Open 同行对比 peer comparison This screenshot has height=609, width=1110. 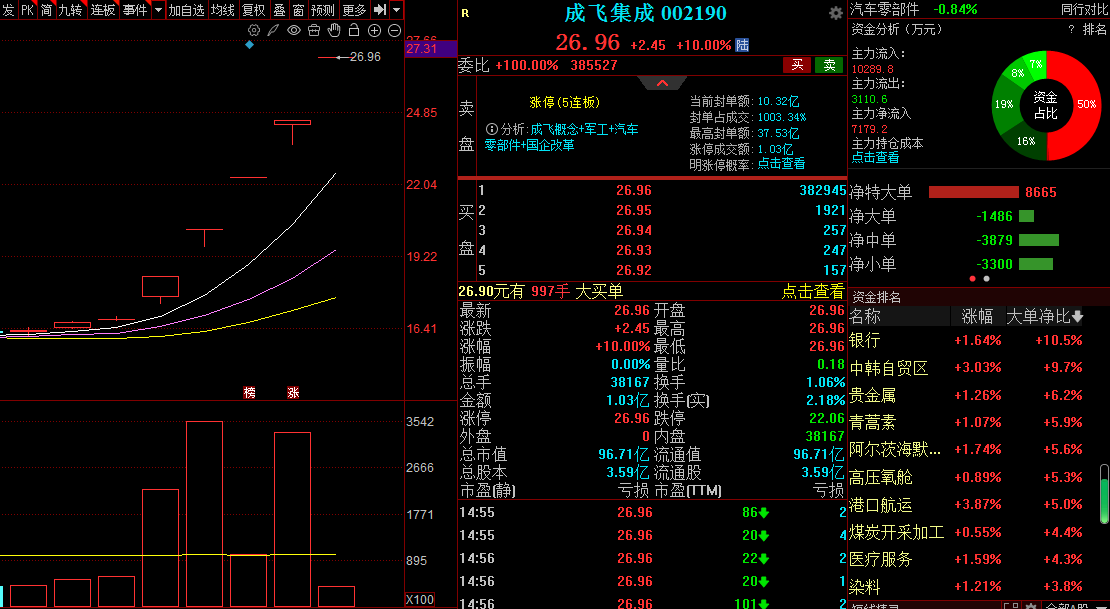pyautogui.click(x=1084, y=9)
